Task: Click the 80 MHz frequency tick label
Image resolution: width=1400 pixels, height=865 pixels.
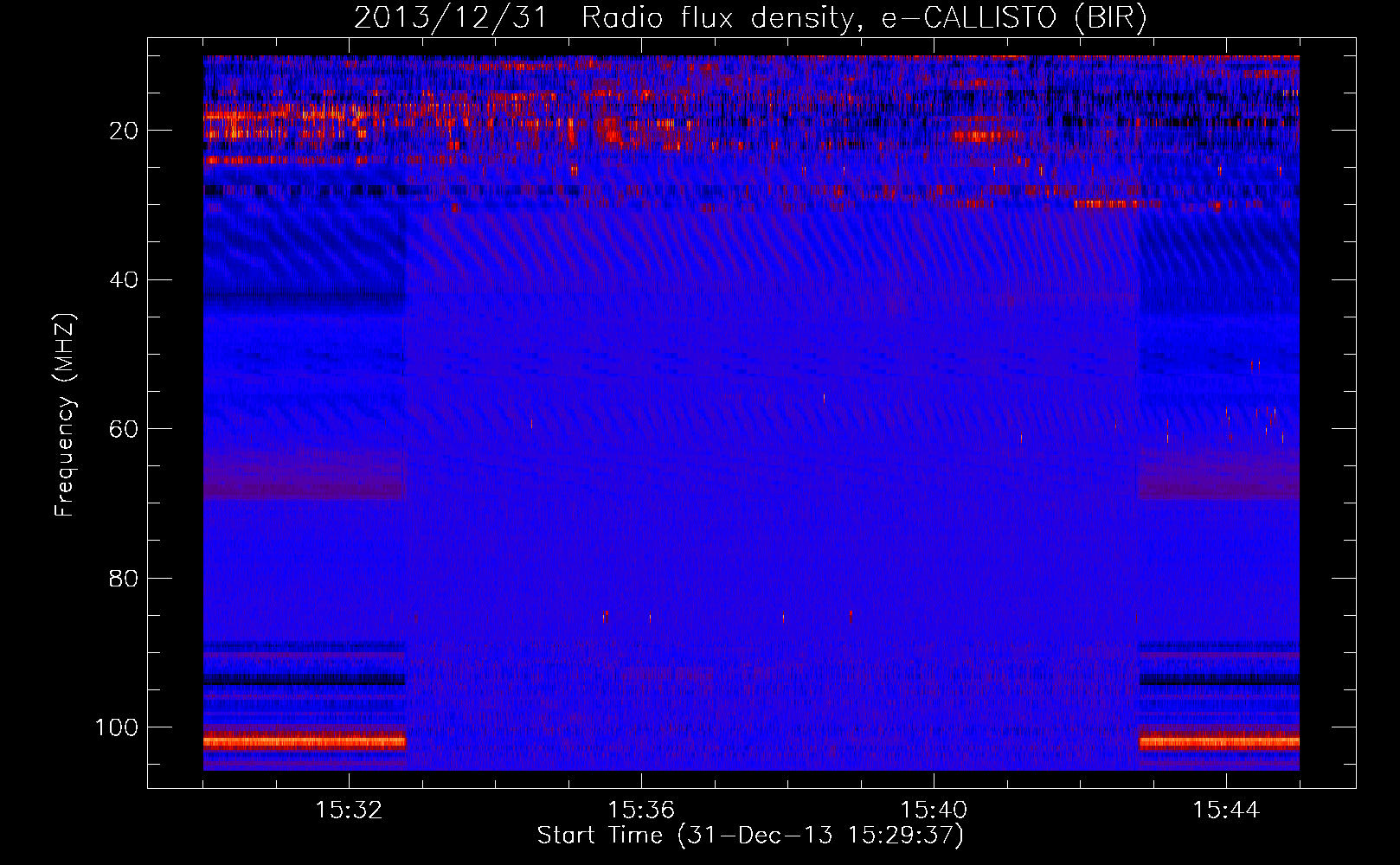Action: pyautogui.click(x=124, y=578)
